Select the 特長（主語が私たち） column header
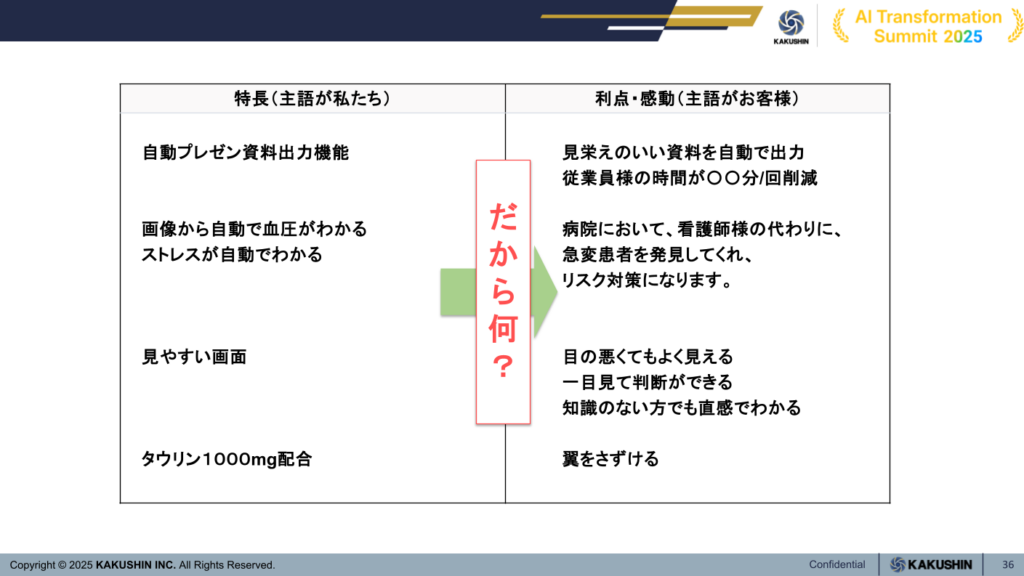 [312, 98]
